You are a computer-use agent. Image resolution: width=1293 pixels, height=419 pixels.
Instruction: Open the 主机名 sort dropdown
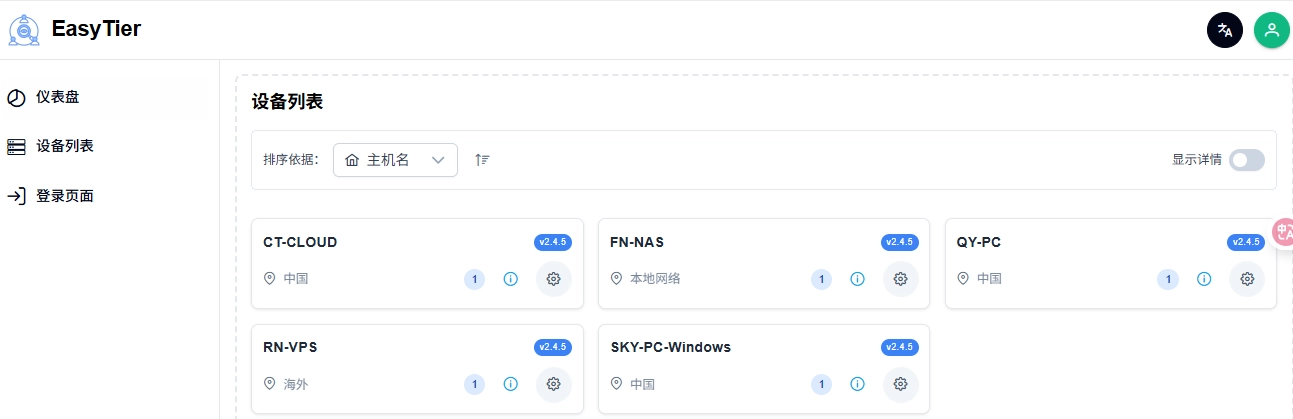(x=395, y=160)
